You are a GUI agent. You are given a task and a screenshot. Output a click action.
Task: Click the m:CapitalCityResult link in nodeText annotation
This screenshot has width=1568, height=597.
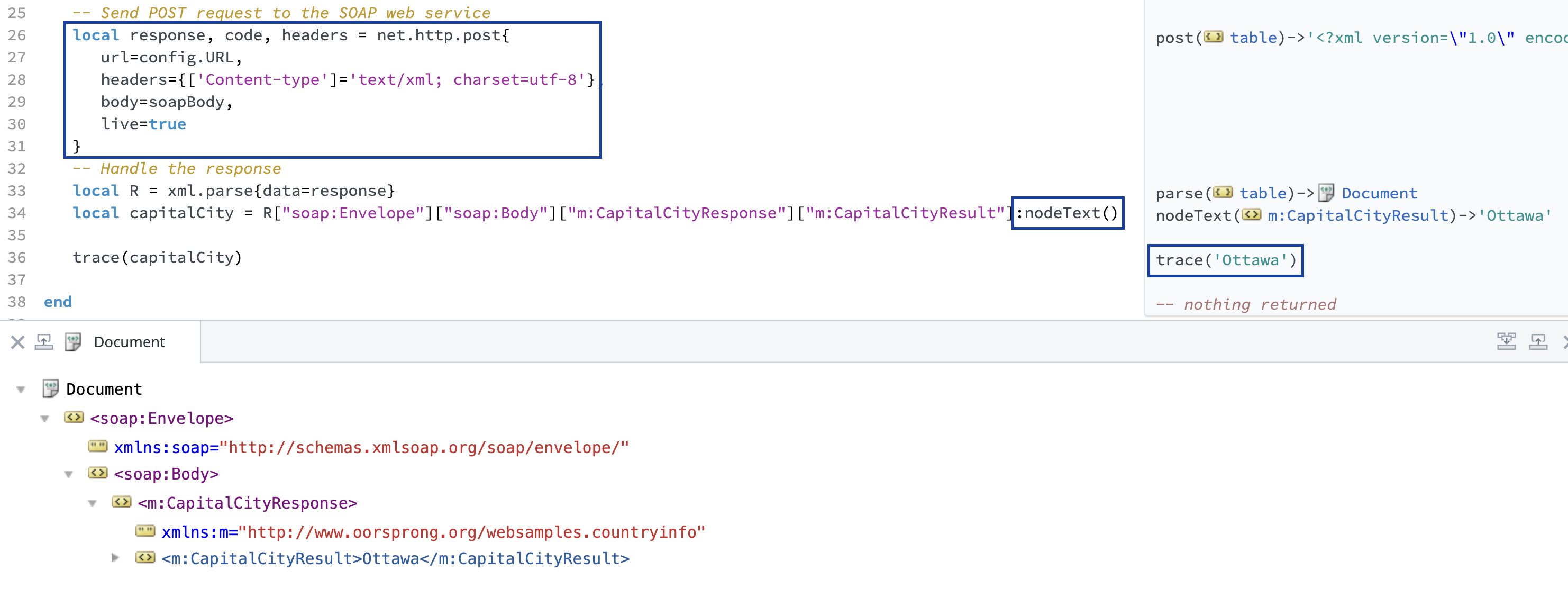point(1357,215)
